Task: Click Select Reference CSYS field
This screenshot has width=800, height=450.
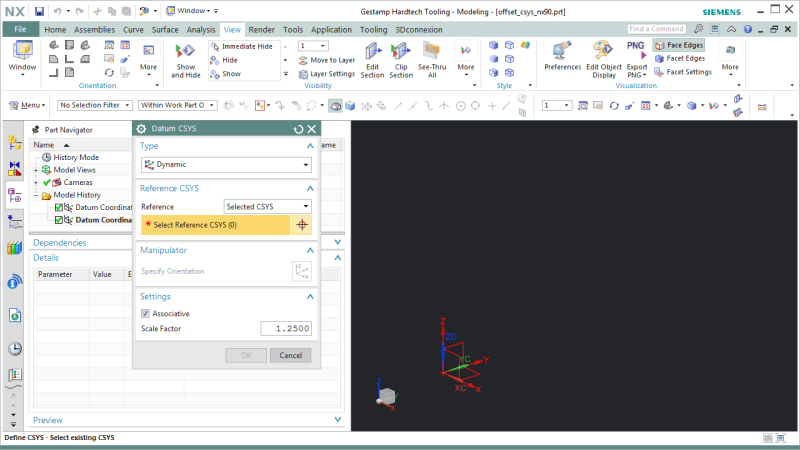Action: 216,225
